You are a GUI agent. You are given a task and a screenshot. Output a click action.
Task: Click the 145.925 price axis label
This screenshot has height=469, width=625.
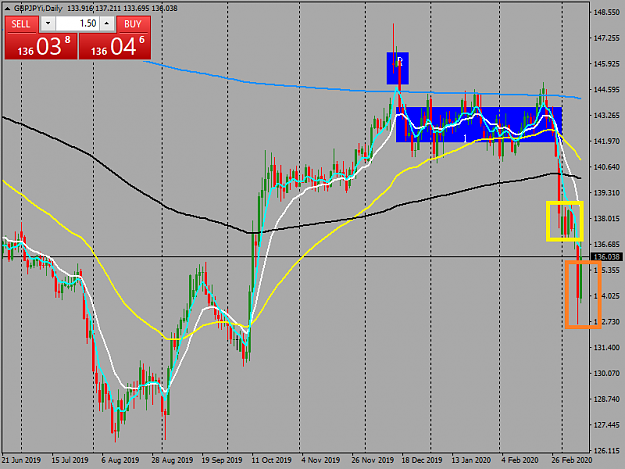[607, 64]
